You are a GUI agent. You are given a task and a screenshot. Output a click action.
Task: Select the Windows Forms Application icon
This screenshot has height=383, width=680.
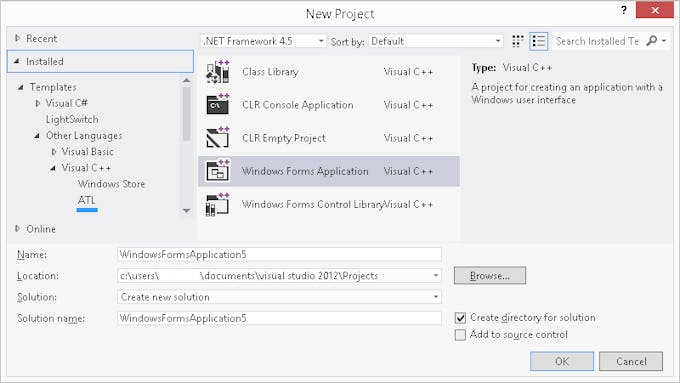[218, 171]
